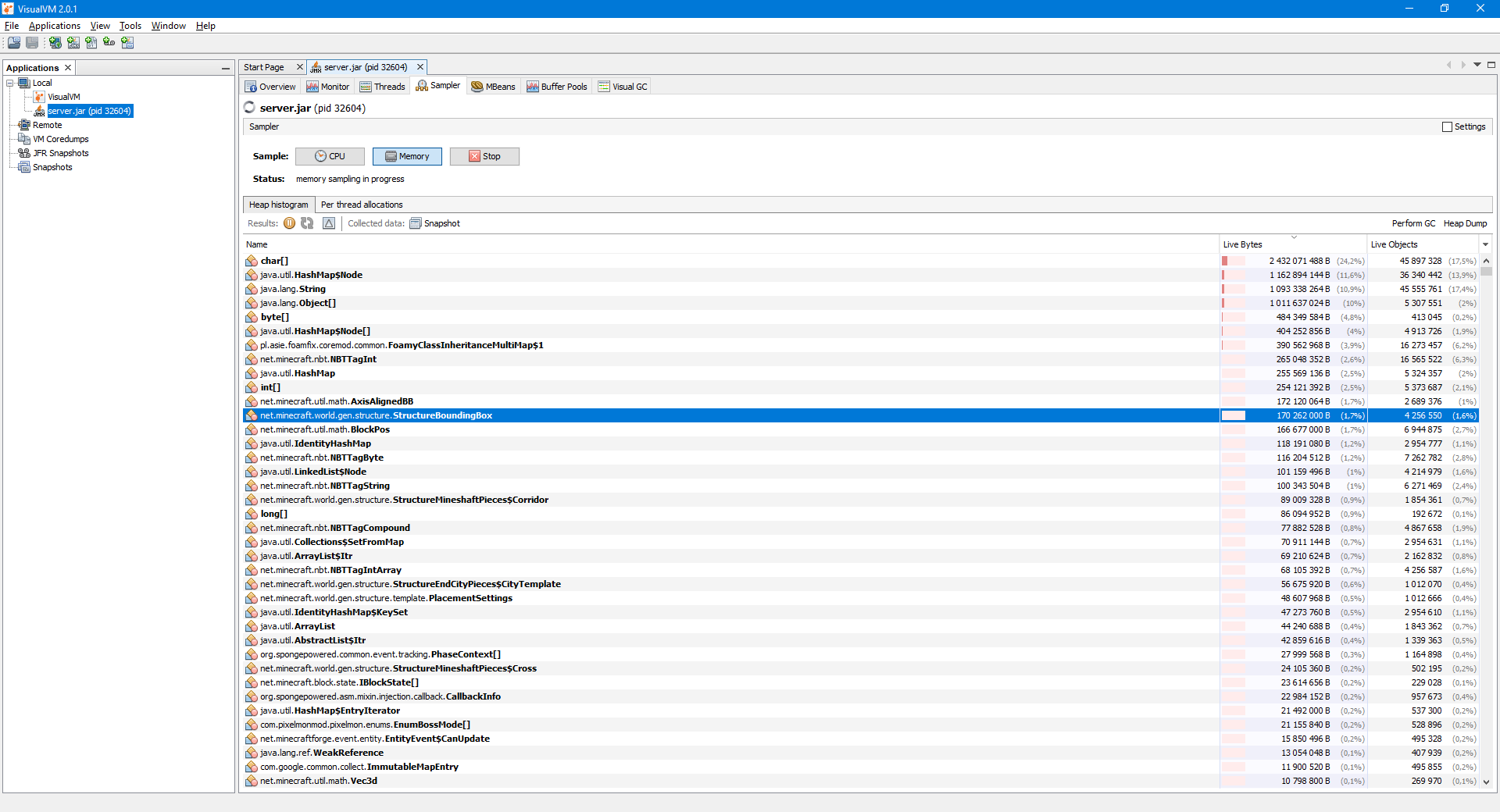Enable the Settings checkbox
Viewport: 1500px width, 812px height.
click(x=1447, y=126)
